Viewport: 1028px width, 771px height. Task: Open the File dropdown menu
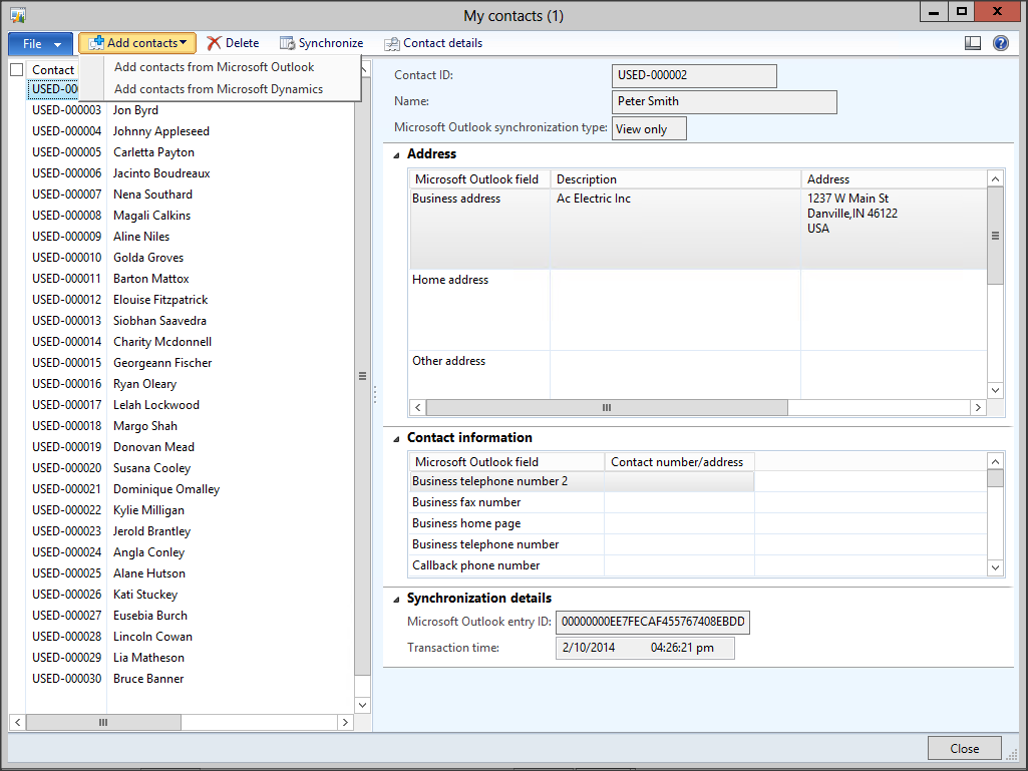[41, 44]
